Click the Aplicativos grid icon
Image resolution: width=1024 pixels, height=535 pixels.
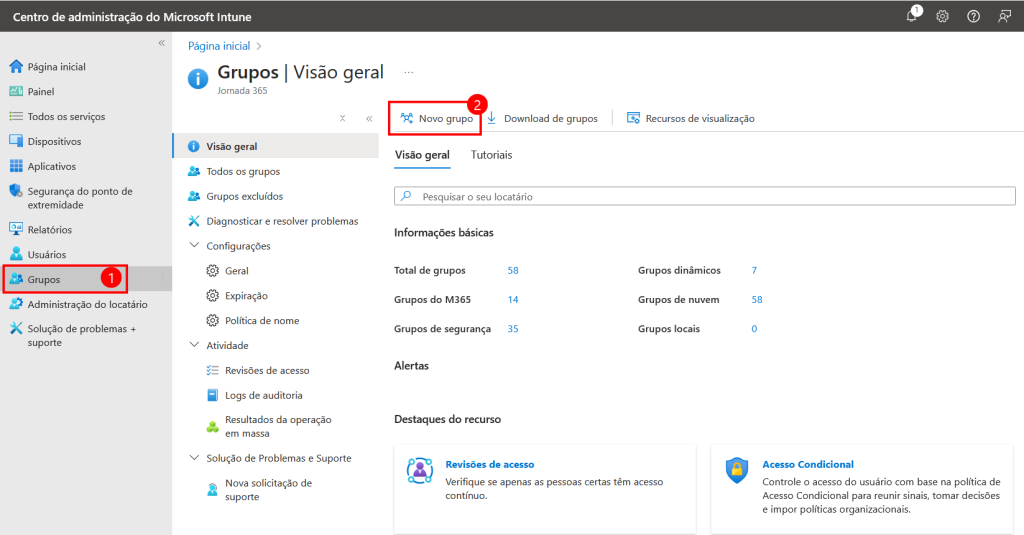16,166
